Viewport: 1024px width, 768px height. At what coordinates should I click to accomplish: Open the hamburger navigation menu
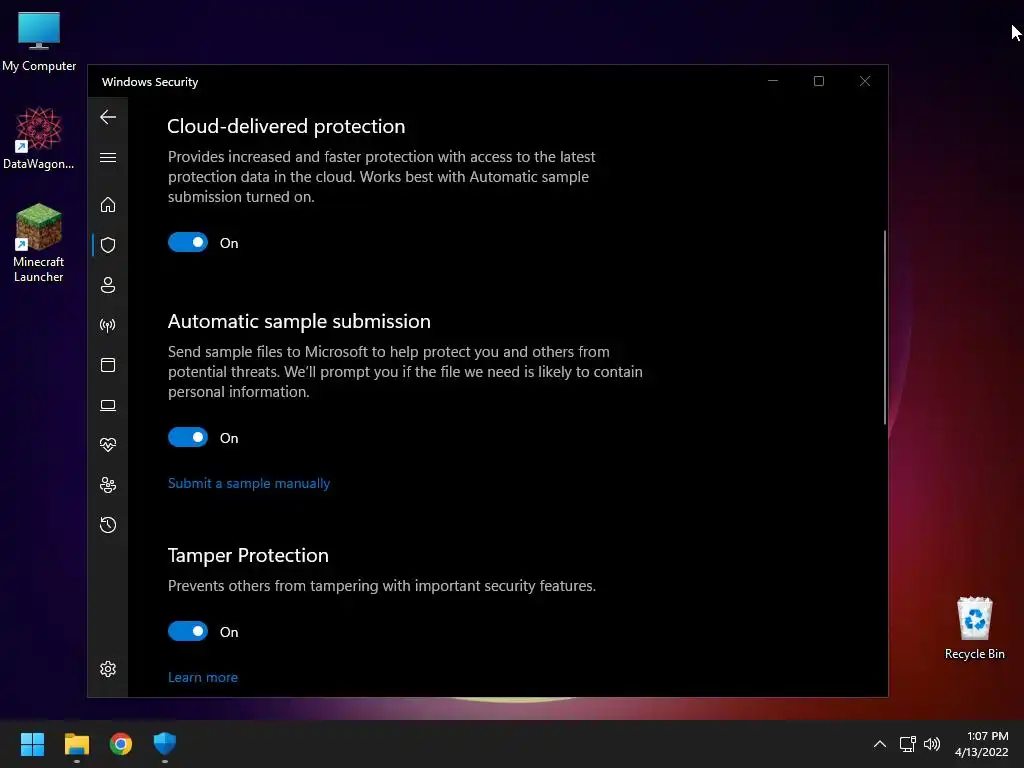108,157
